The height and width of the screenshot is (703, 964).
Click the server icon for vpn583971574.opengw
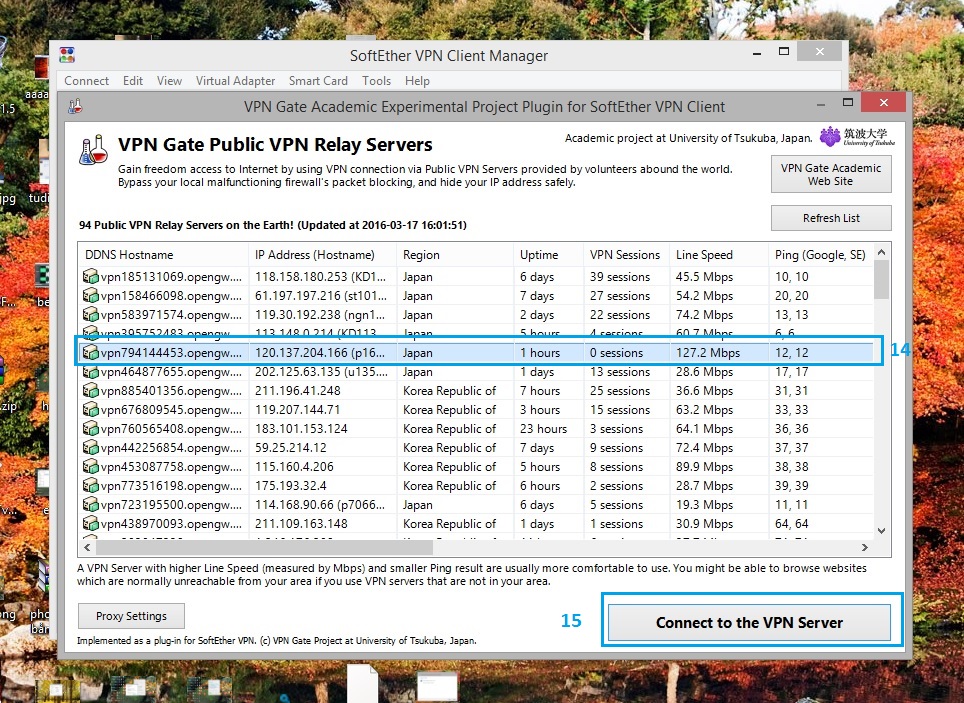pos(90,315)
